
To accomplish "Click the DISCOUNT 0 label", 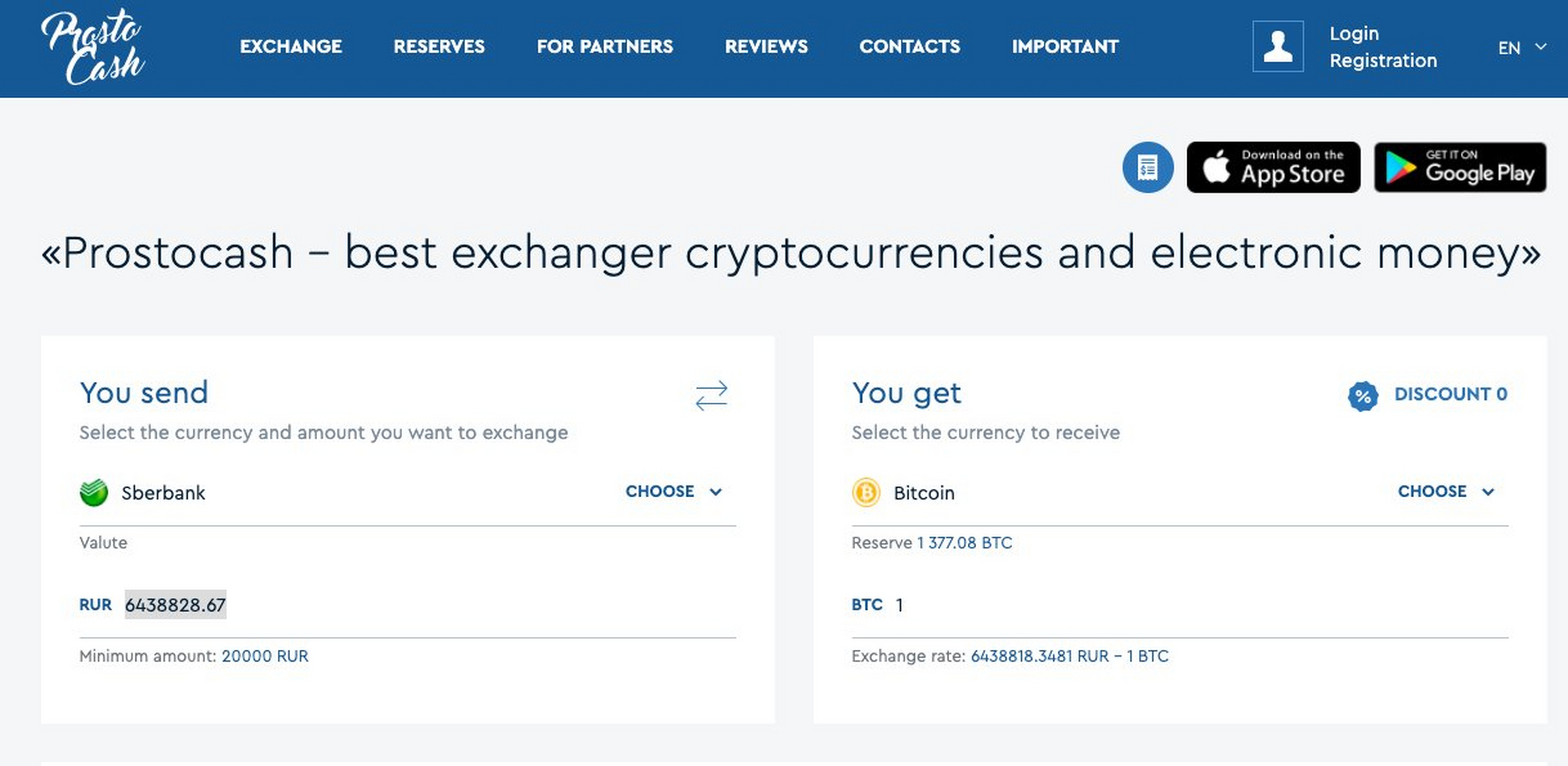I will 1451,394.
